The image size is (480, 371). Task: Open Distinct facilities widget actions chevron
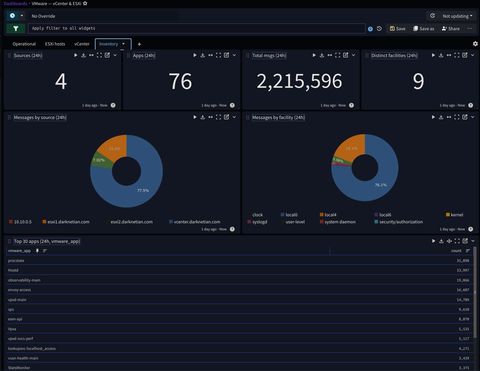click(473, 55)
